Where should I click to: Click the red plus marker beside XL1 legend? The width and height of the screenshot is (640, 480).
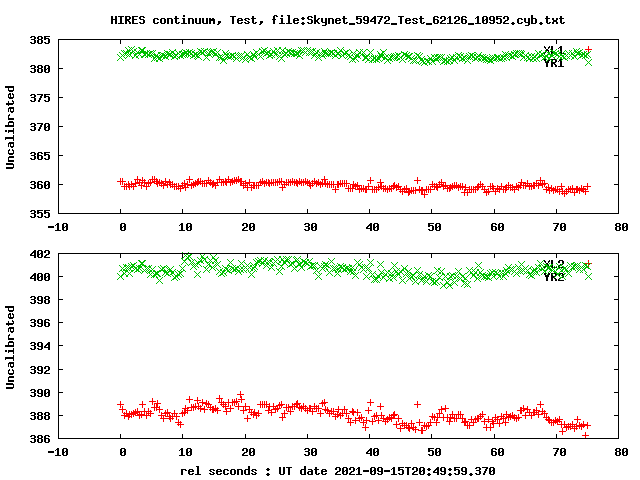point(588,49)
